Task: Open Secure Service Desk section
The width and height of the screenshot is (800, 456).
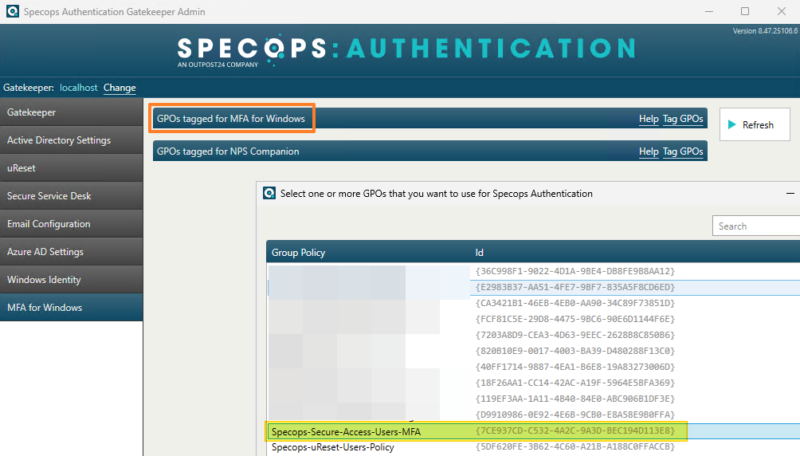Action: (x=71, y=196)
